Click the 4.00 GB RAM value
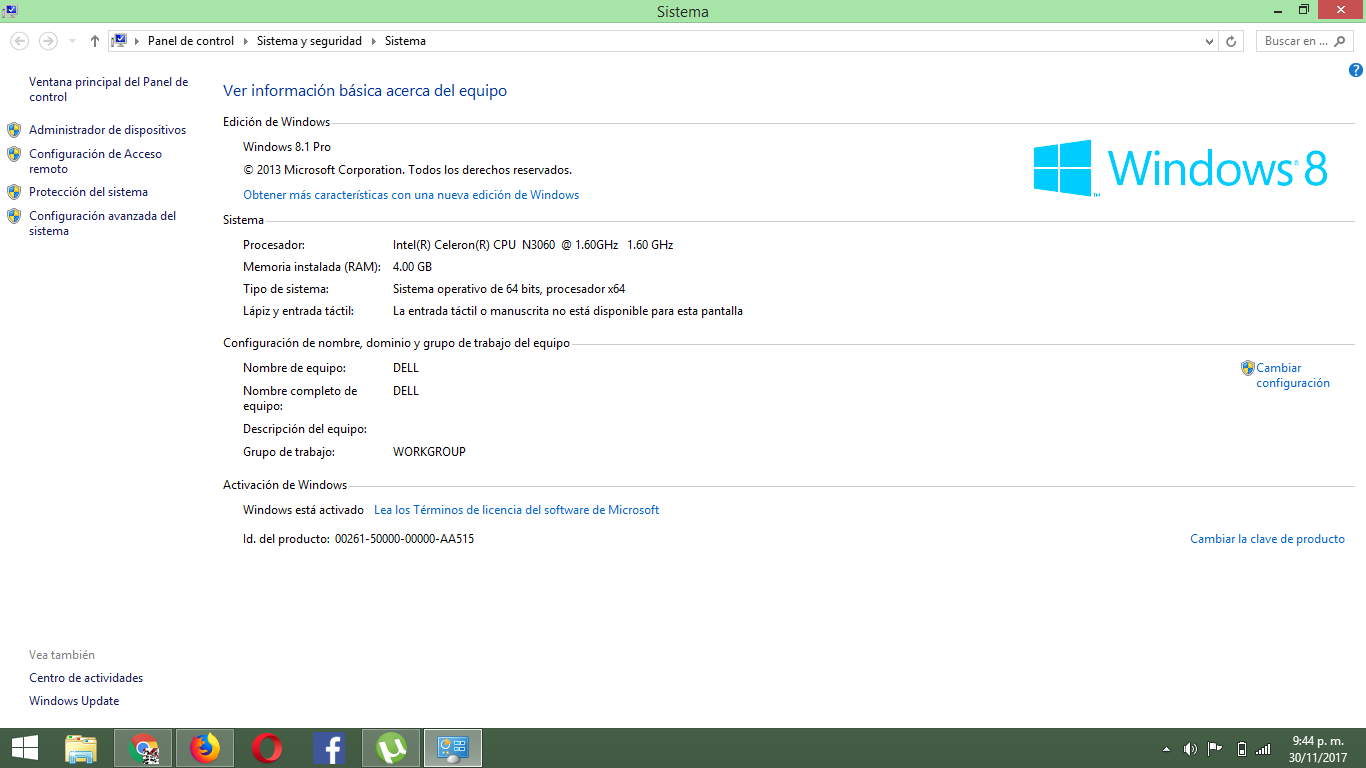Screen dimensions: 1366x768 pos(412,267)
